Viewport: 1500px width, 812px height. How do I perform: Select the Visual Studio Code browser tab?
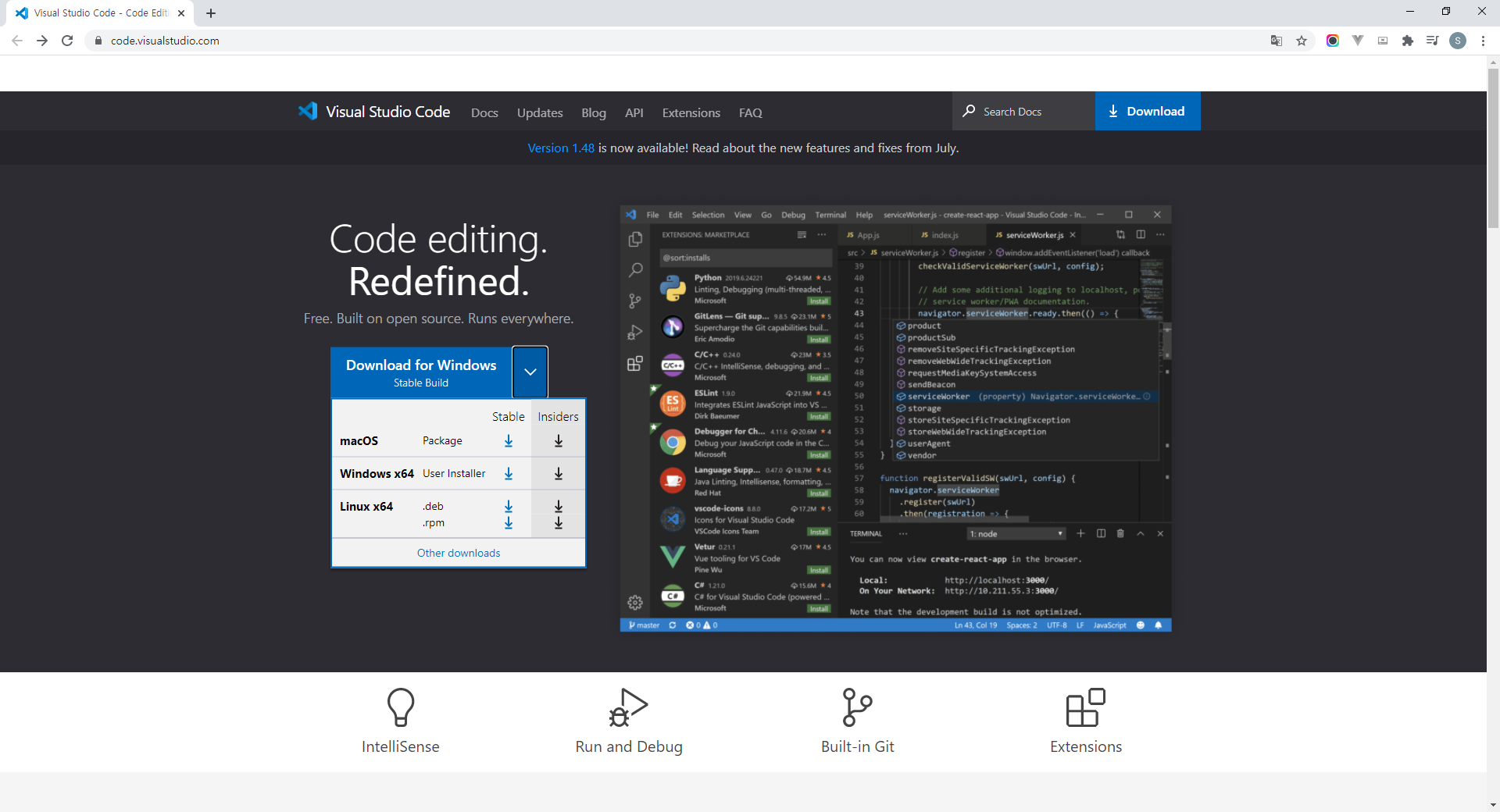pyautogui.click(x=100, y=13)
